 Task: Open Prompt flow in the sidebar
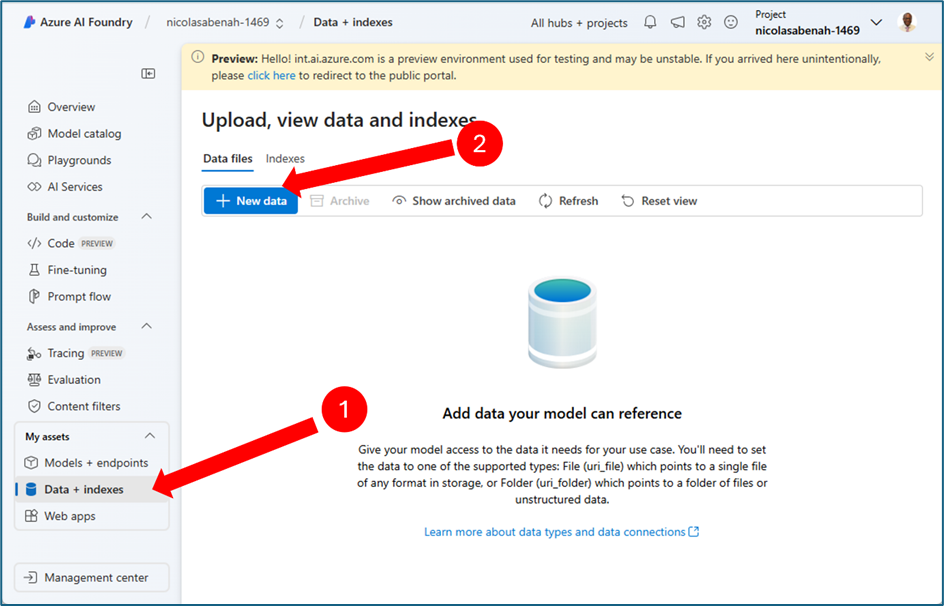pos(79,296)
